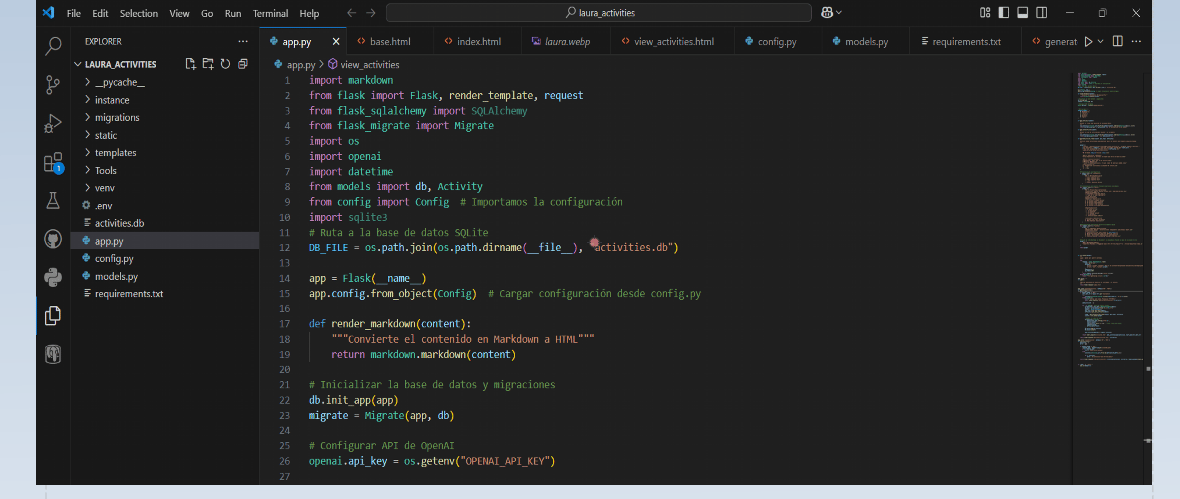Click the Customize Layout icon
This screenshot has height=499, width=1180.
click(985, 13)
